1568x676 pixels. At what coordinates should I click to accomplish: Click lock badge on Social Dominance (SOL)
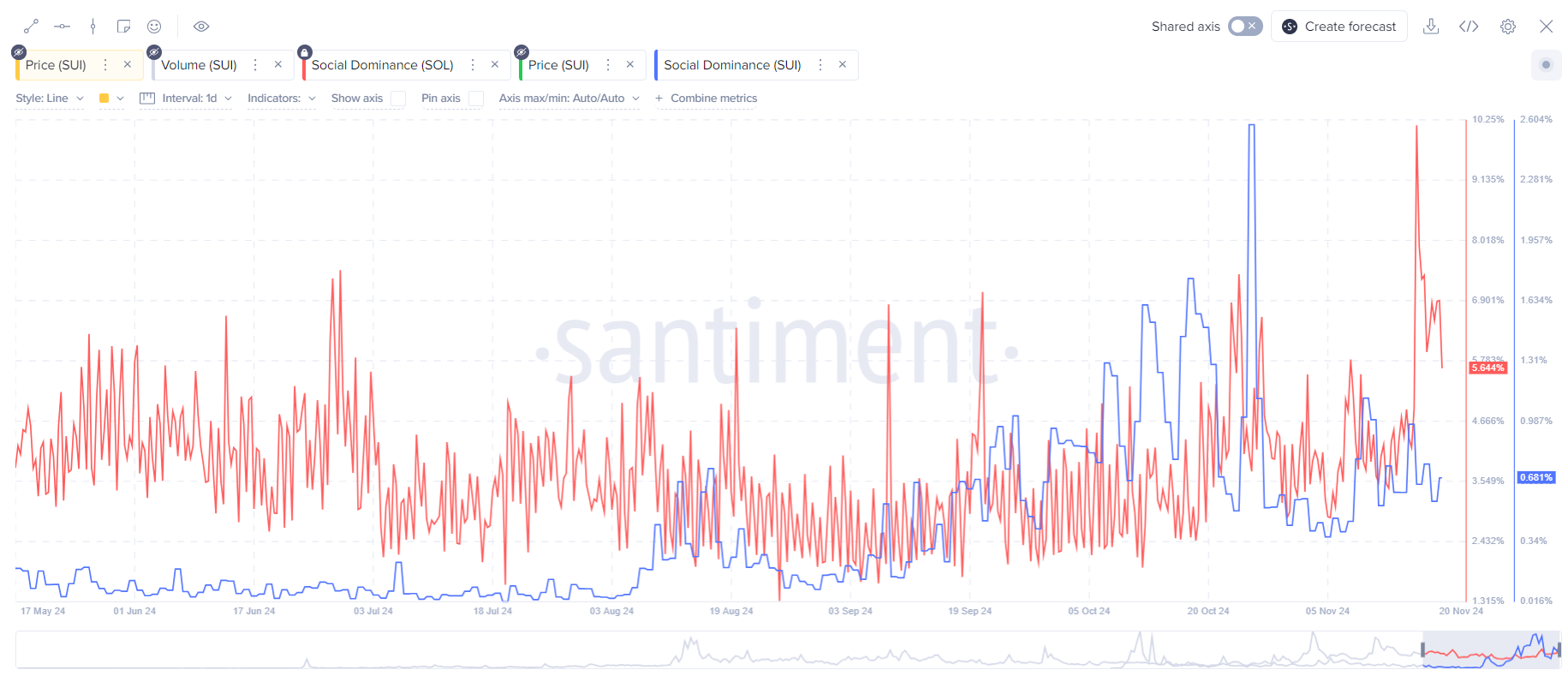click(x=304, y=52)
